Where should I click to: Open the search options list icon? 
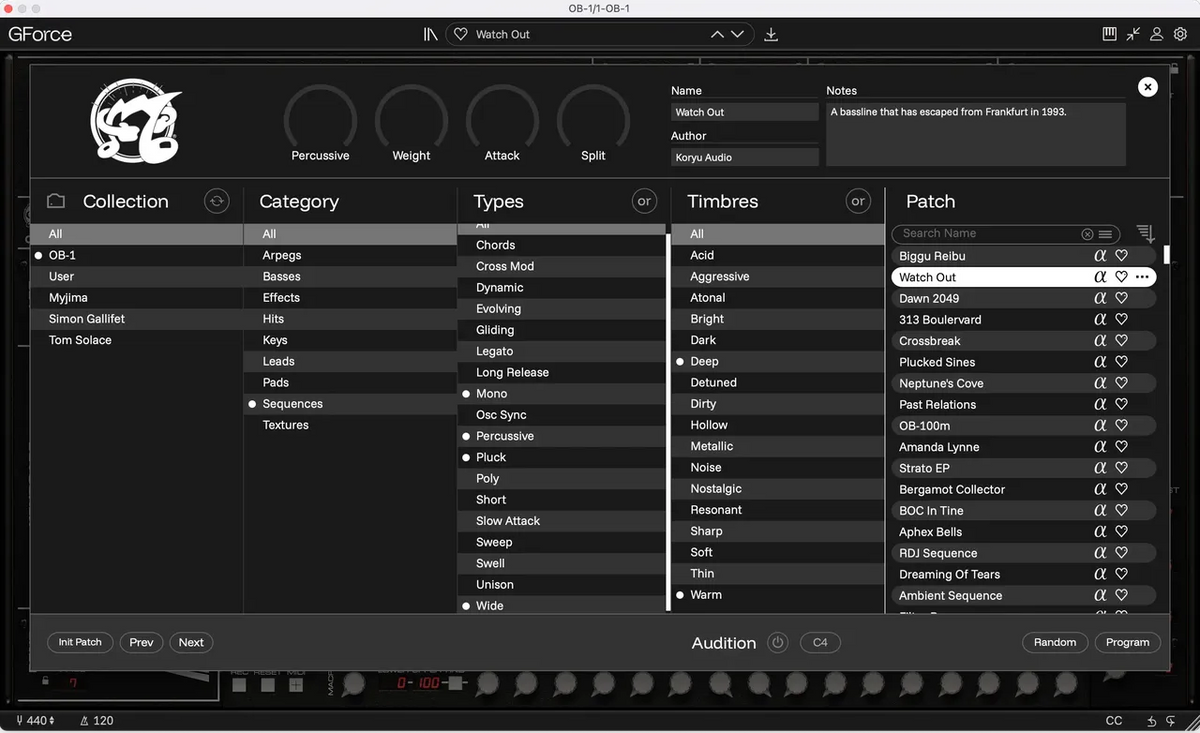pos(1105,234)
